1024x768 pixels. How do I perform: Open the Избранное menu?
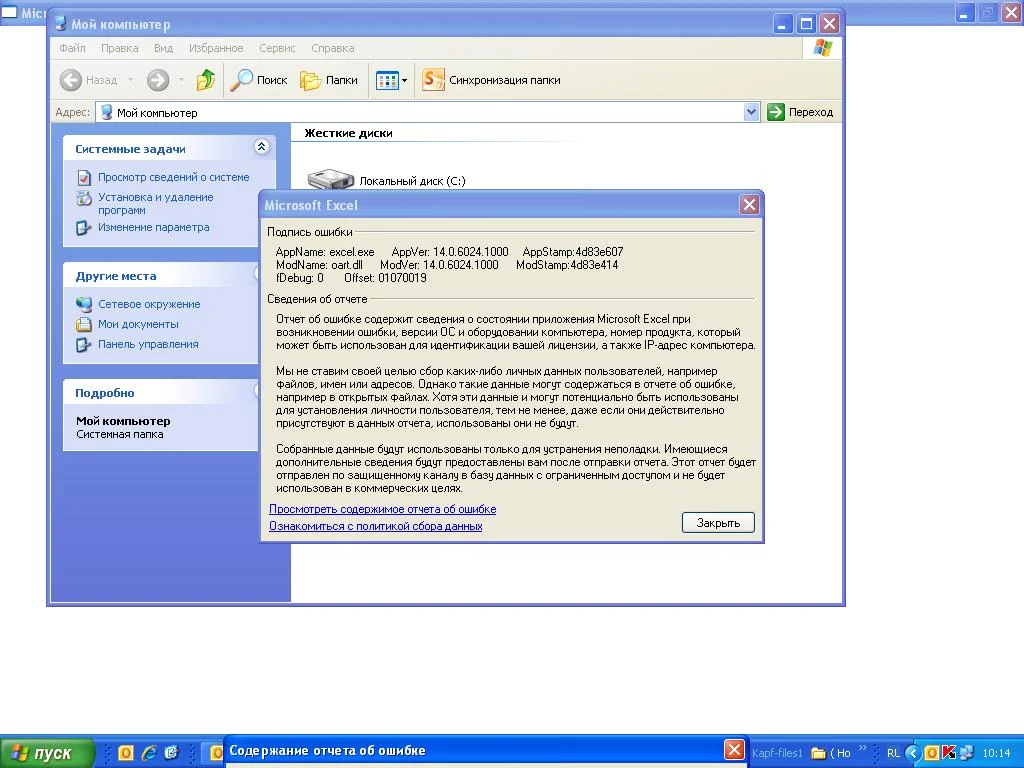(216, 48)
